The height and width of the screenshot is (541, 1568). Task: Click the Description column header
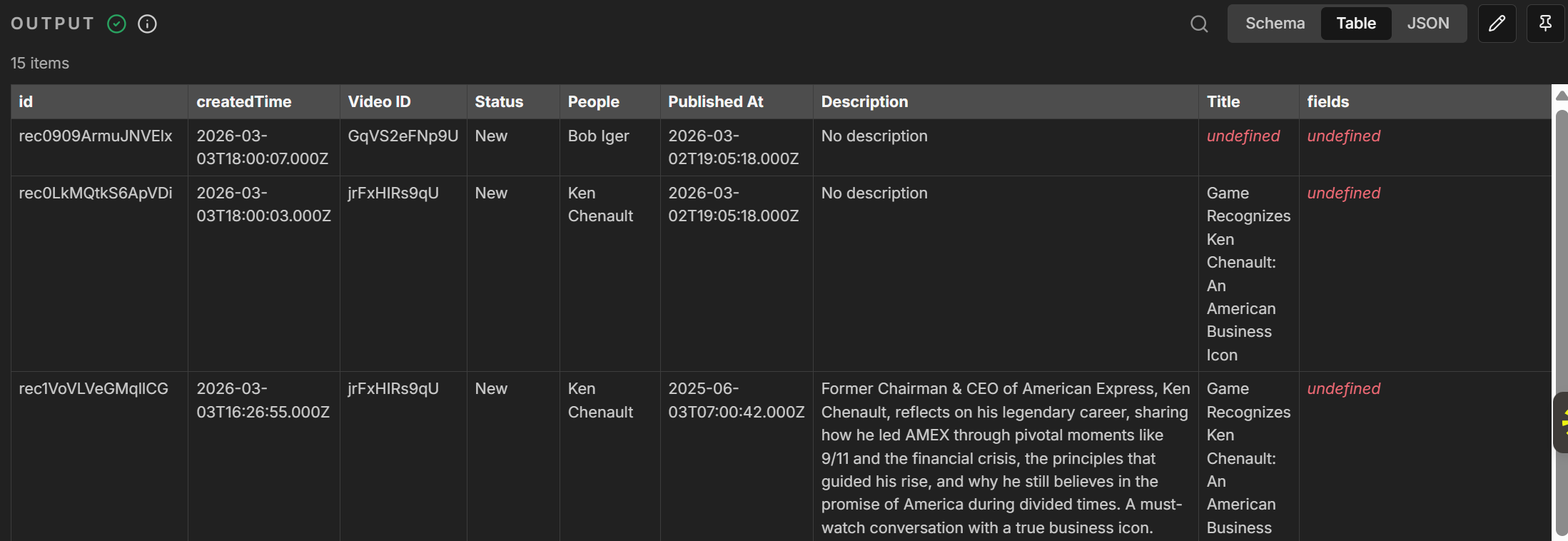864,102
